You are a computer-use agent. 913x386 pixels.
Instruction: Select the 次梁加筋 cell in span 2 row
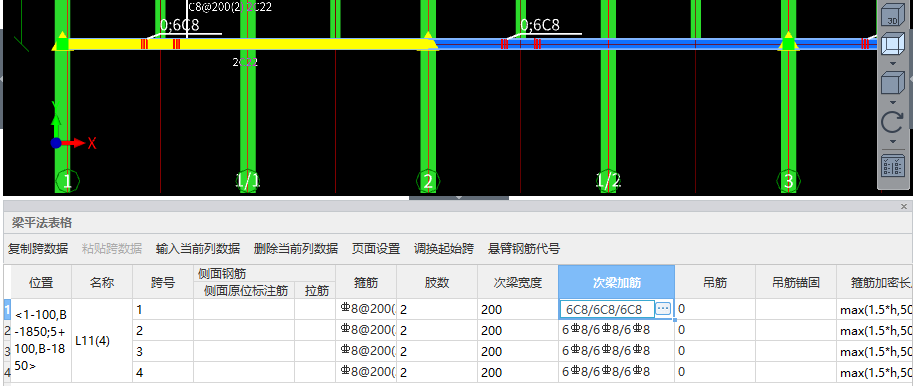(617, 330)
